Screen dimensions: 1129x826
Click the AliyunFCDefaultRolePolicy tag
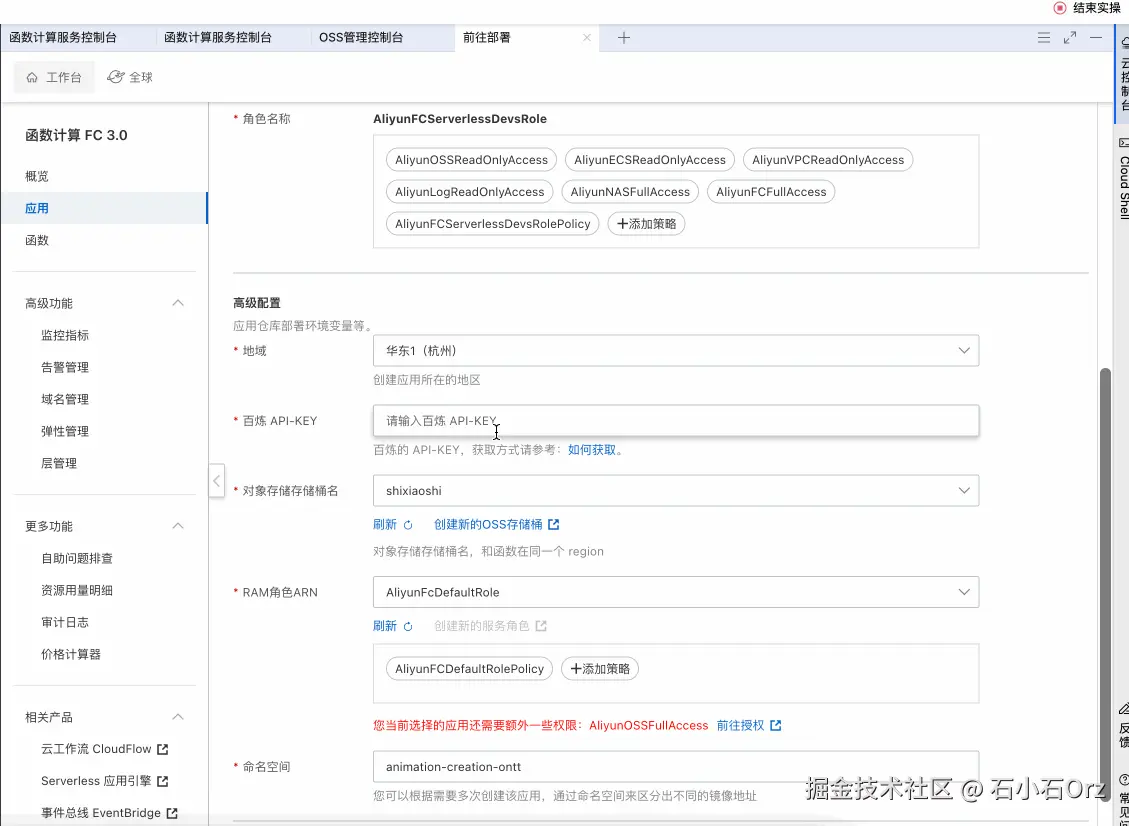click(469, 669)
